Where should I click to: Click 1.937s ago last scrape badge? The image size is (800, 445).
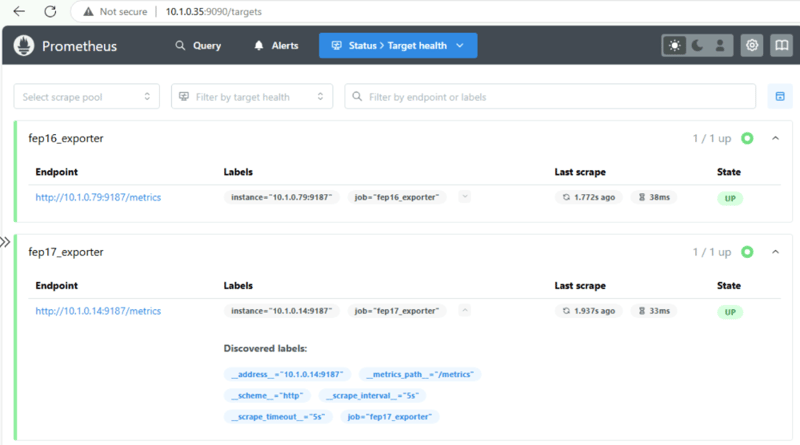pyautogui.click(x=589, y=311)
